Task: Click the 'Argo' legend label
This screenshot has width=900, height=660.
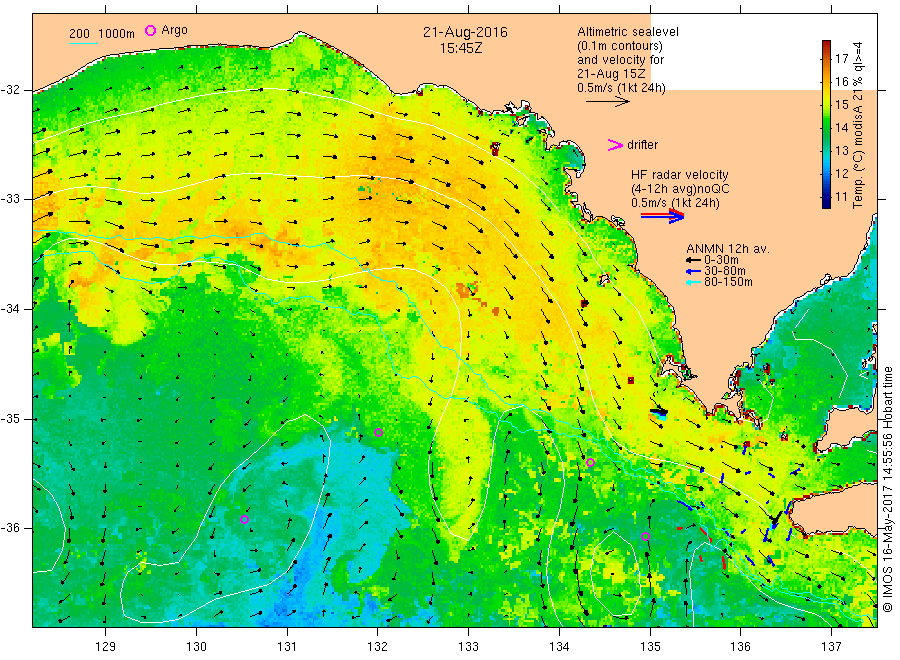Action: click(174, 30)
